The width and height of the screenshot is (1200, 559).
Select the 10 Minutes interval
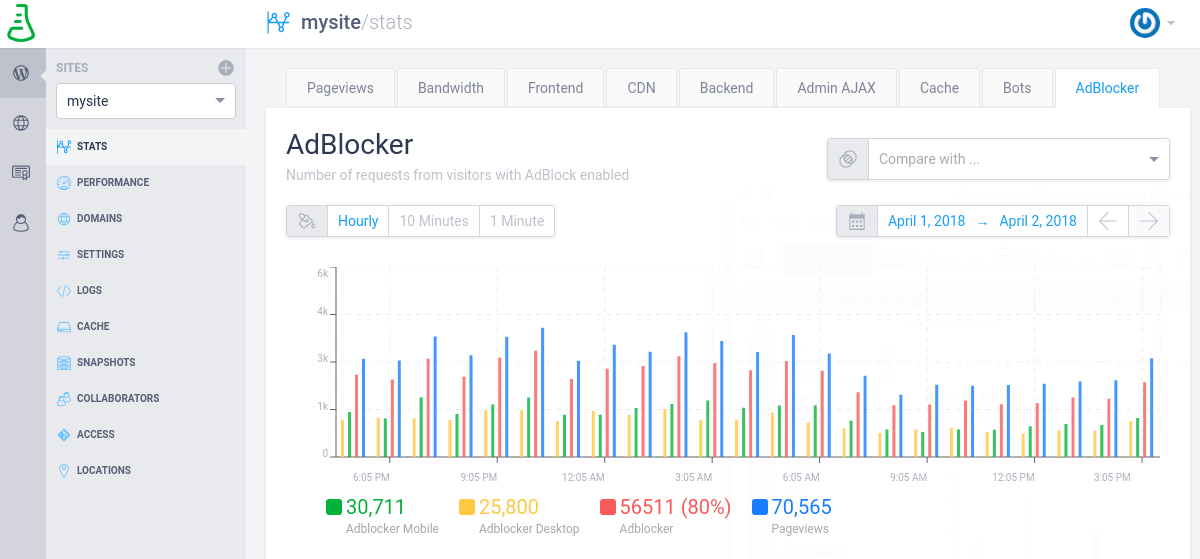434,221
